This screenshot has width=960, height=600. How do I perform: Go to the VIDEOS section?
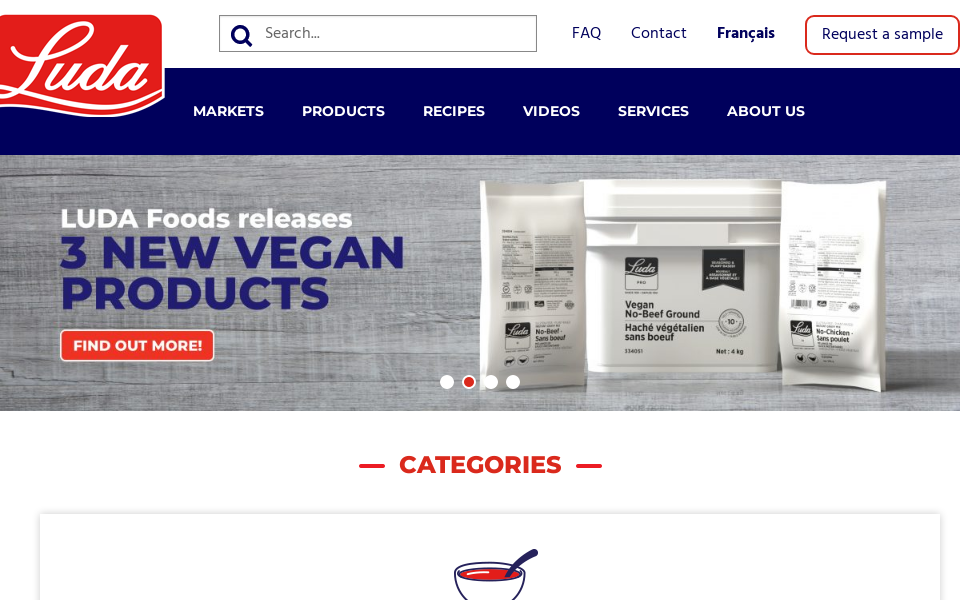(x=551, y=111)
